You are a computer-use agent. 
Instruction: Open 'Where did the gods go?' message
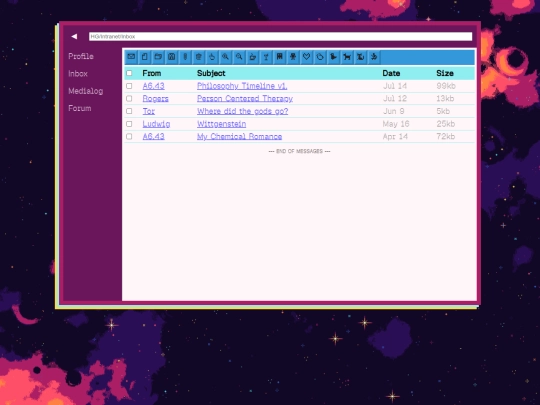242,111
